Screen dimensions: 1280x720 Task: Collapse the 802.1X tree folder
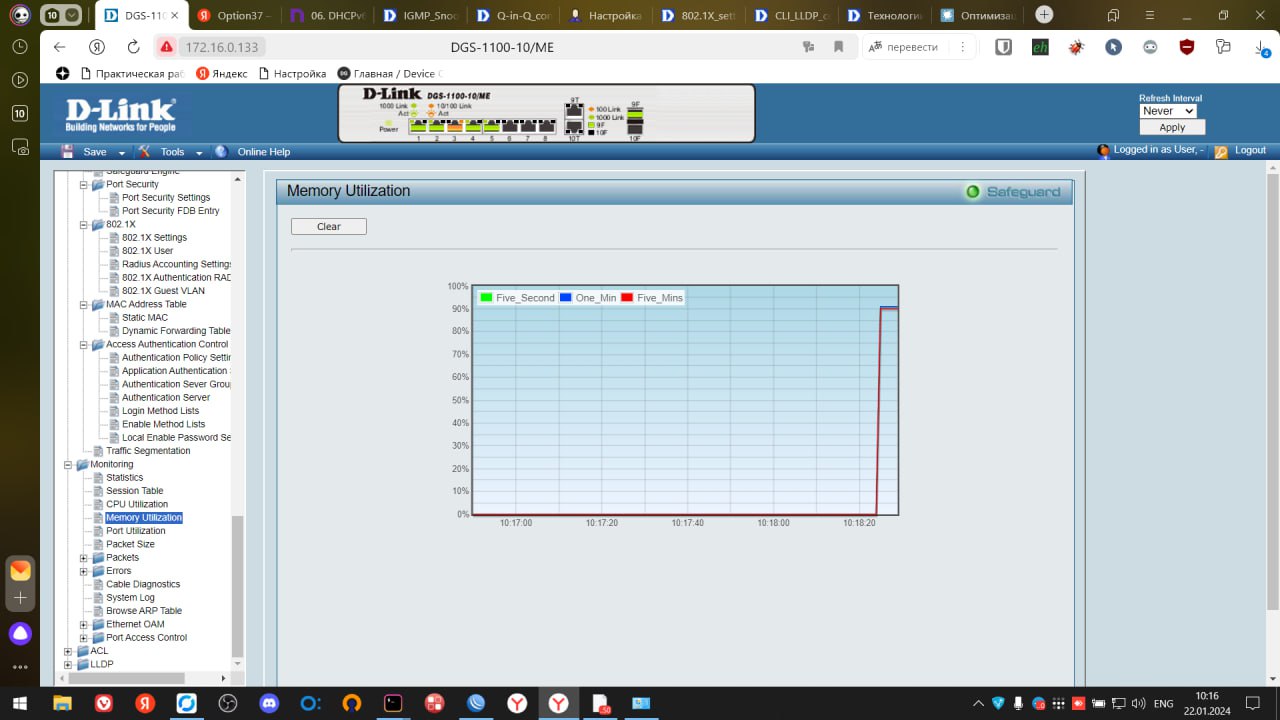[x=84, y=225]
